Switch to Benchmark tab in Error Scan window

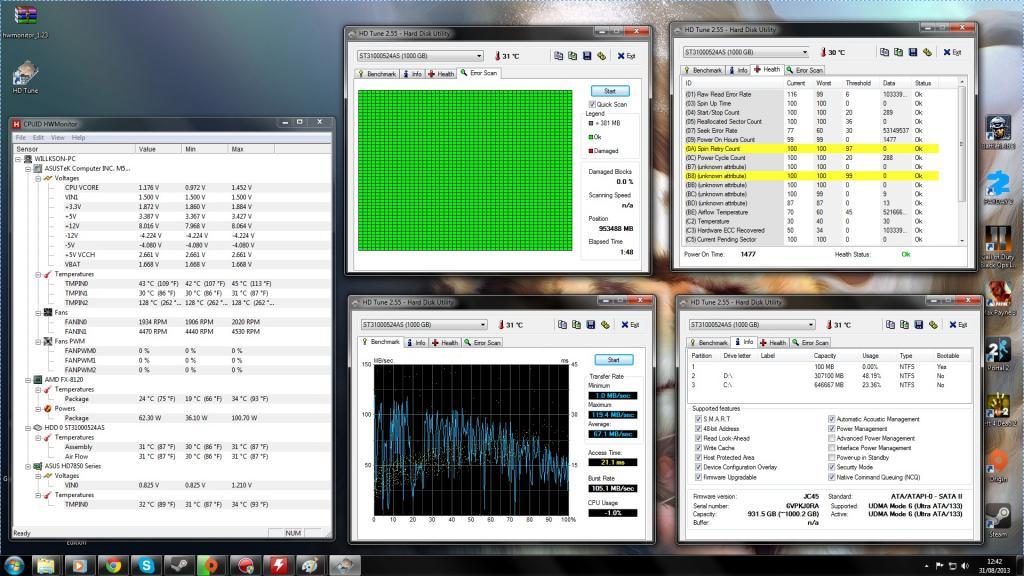pyautogui.click(x=377, y=74)
